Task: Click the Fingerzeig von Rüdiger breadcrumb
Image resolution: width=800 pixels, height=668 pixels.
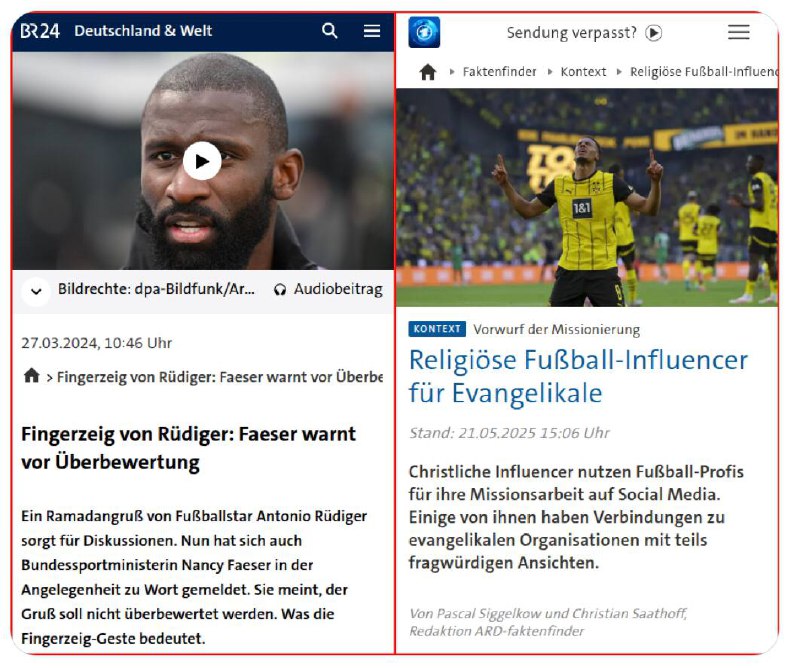Action: point(220,377)
